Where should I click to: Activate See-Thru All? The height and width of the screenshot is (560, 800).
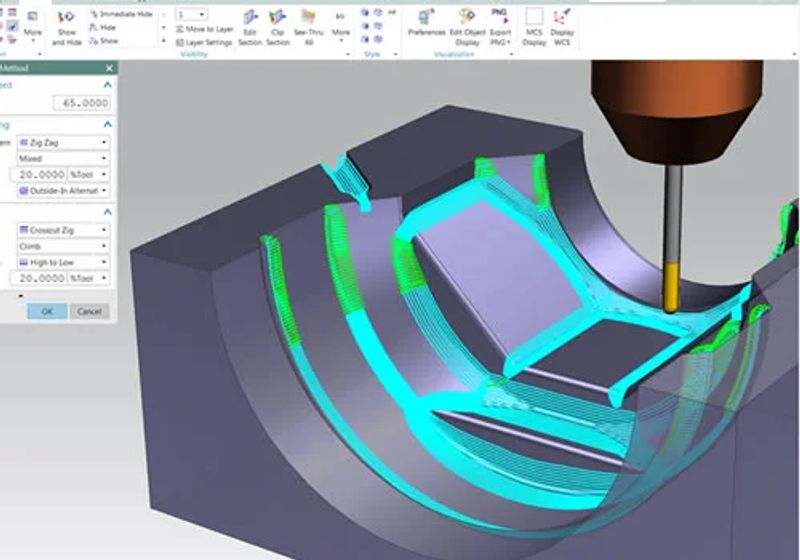(x=309, y=28)
